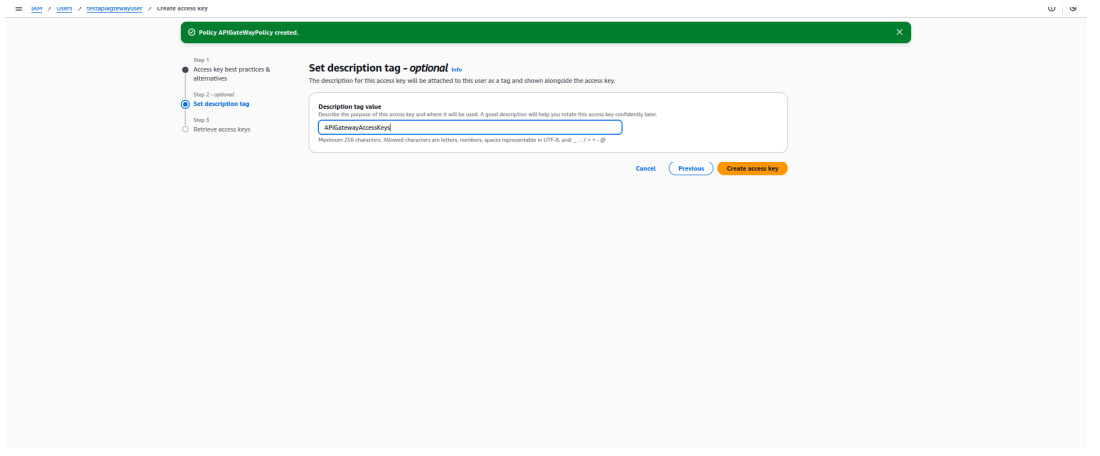Go back with the Previous button

pos(691,168)
